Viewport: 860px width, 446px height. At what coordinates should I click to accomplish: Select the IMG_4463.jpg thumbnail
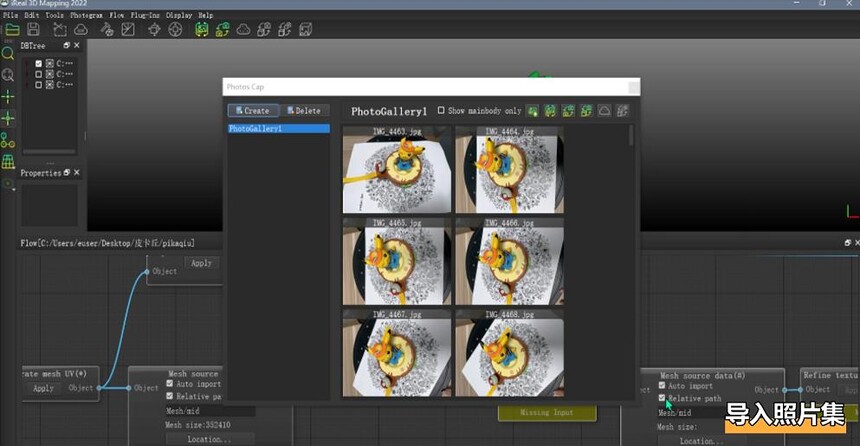397,170
